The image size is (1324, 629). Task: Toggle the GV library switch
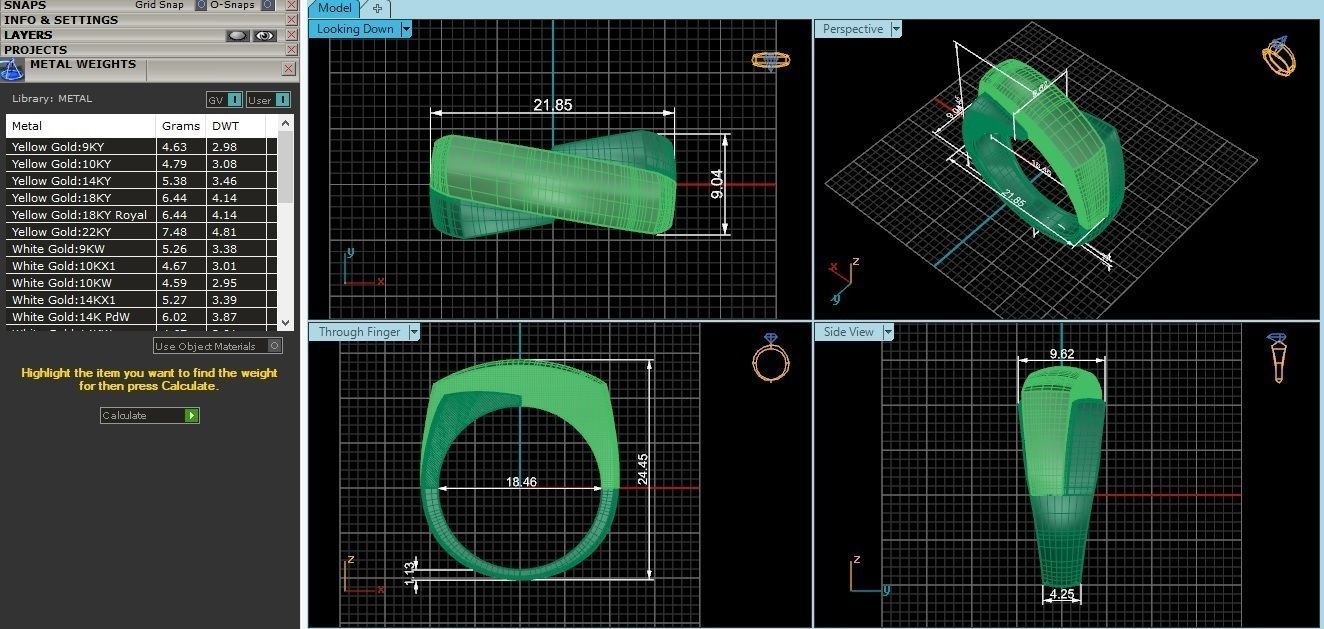[224, 99]
